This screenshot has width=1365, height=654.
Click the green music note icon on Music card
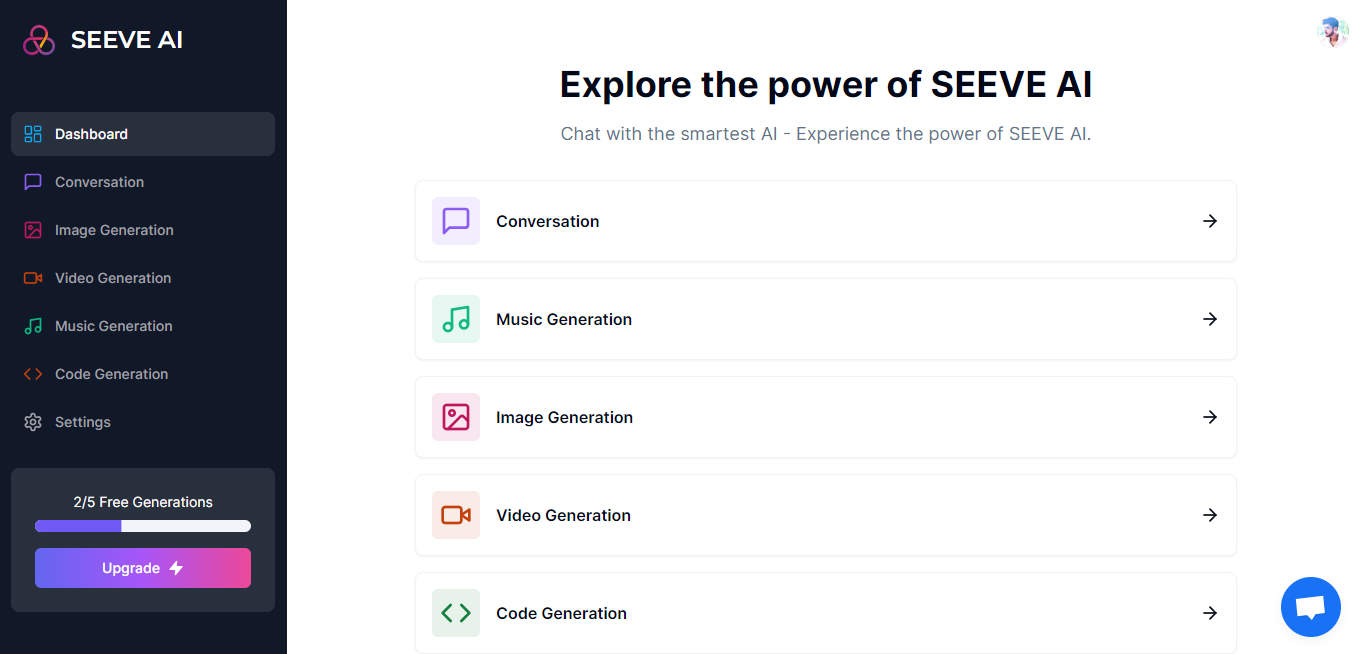455,319
